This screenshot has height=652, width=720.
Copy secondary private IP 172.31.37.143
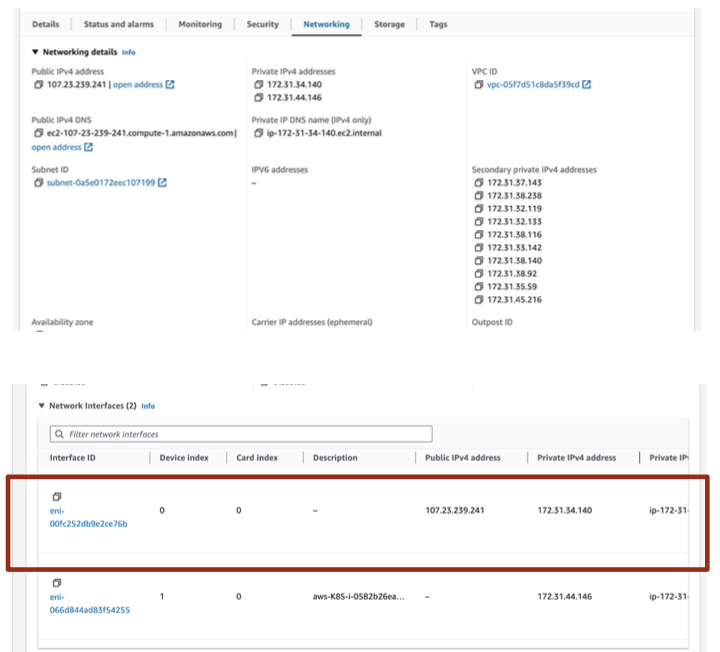click(479, 183)
